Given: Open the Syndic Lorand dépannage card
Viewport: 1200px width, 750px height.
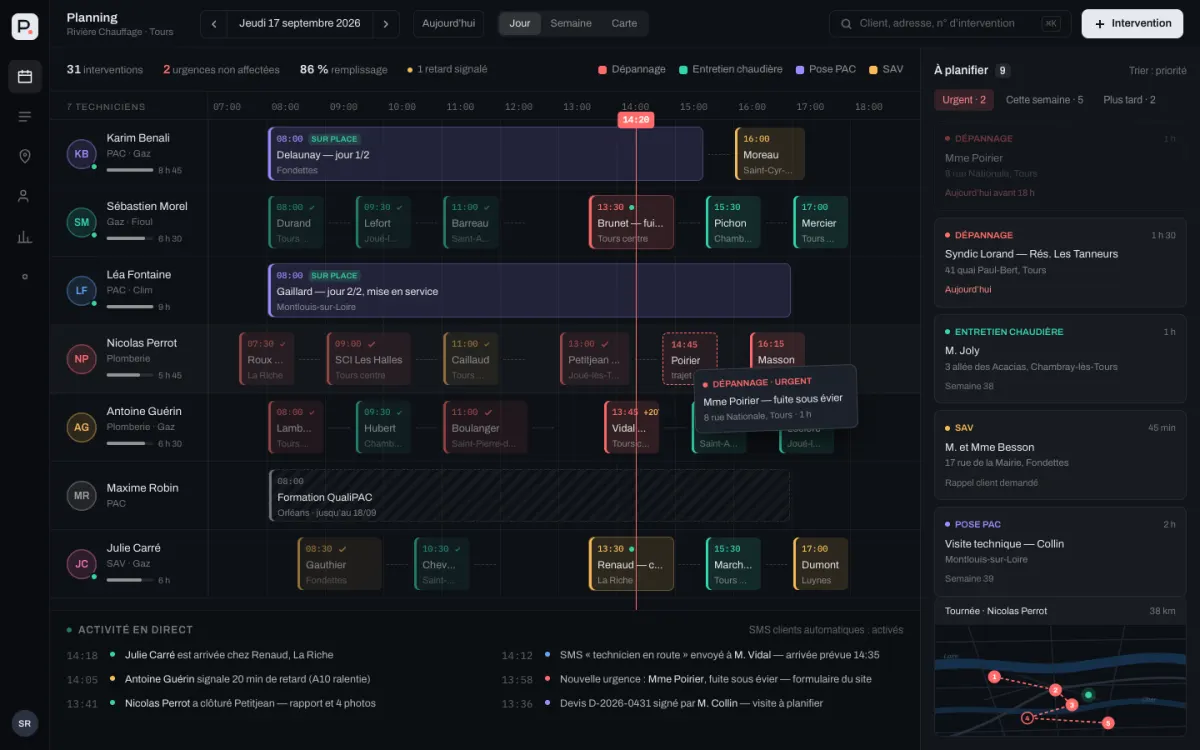Looking at the screenshot, I should tap(1060, 264).
